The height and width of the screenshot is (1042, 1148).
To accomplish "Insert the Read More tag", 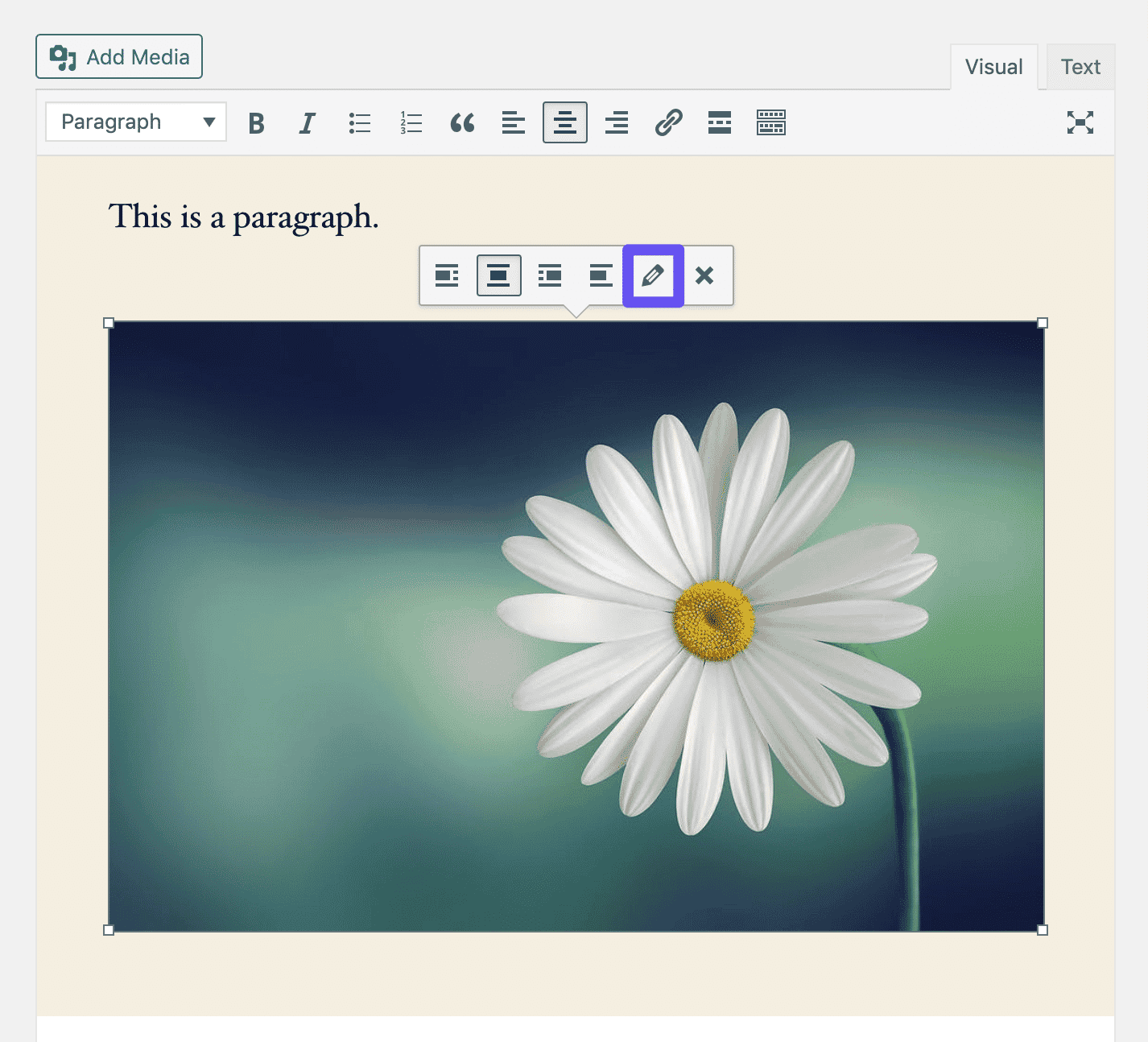I will click(720, 123).
